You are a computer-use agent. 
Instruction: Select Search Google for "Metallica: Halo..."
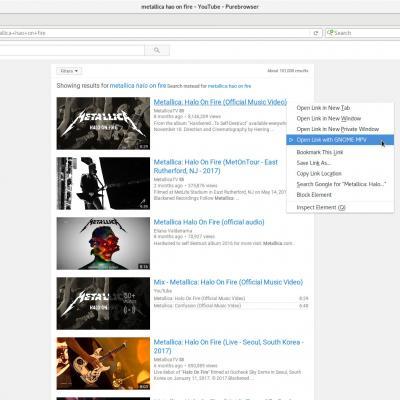341,184
